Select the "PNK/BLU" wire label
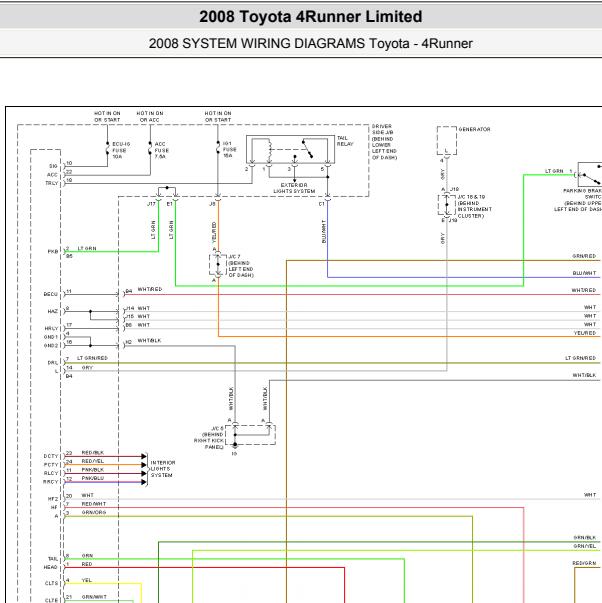602x603 pixels. [93, 478]
